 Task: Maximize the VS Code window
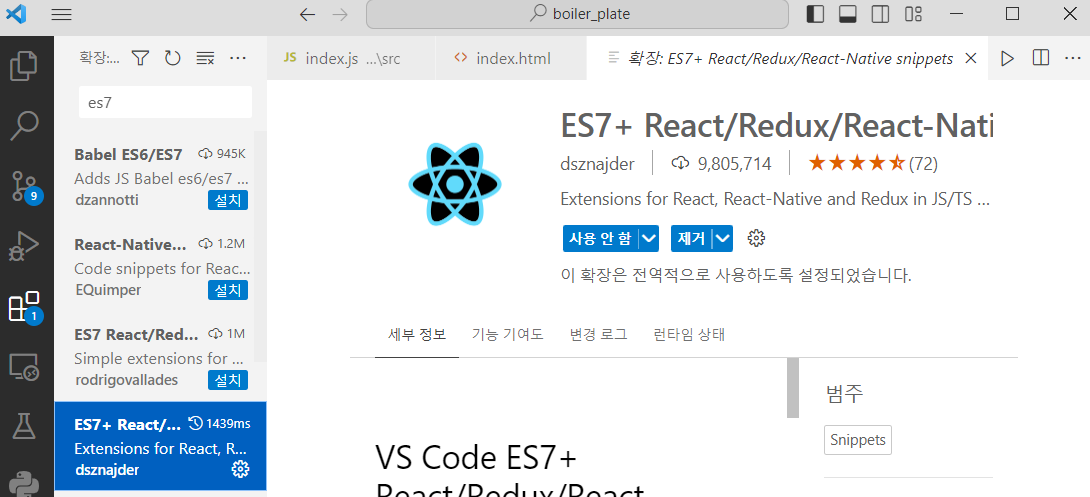point(1013,14)
